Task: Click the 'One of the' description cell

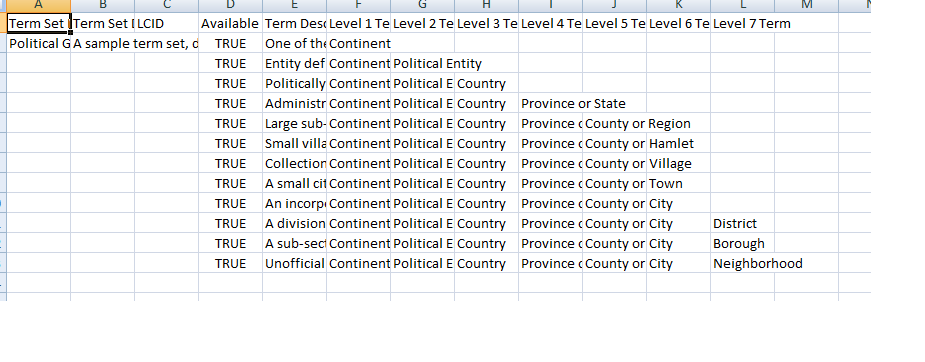Action: pyautogui.click(x=294, y=44)
